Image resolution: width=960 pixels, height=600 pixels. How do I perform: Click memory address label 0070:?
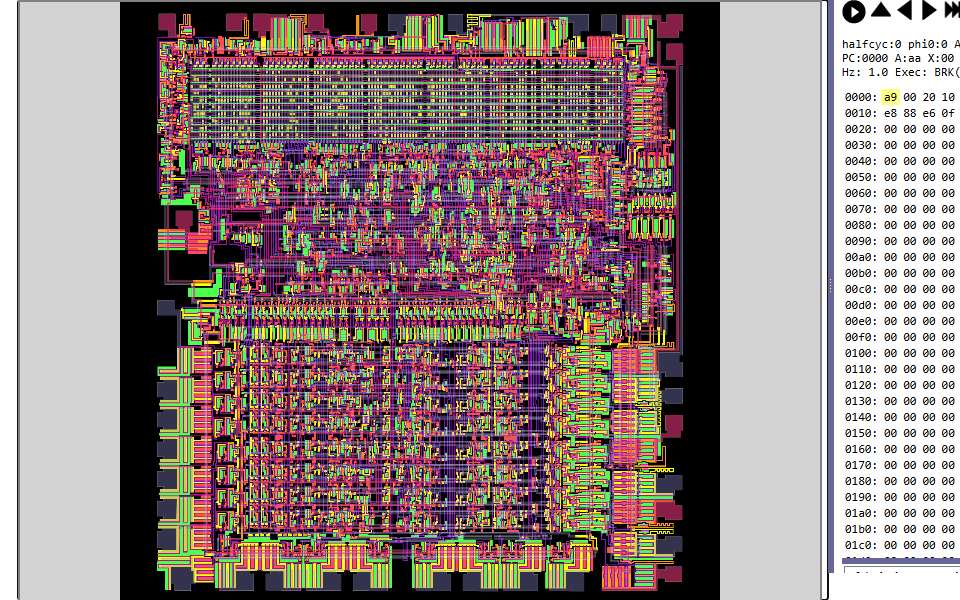pos(861,209)
